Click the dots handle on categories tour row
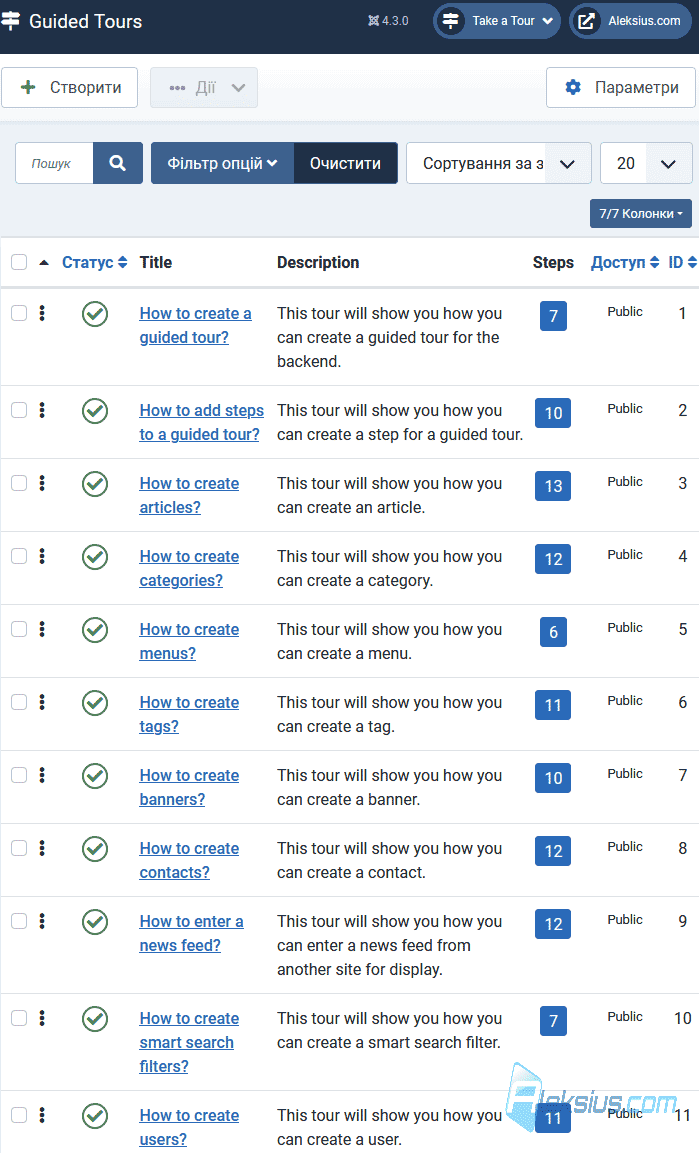This screenshot has width=699, height=1153. [42, 556]
